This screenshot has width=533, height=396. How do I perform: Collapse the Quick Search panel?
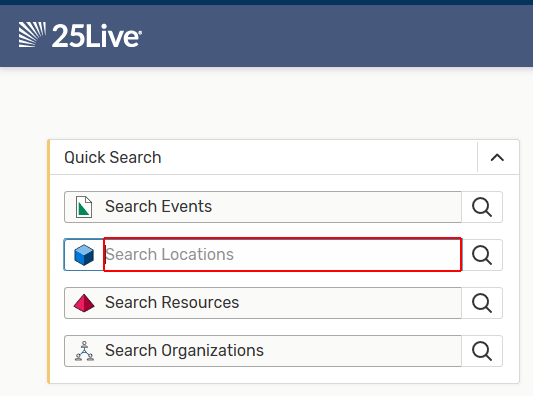point(497,157)
